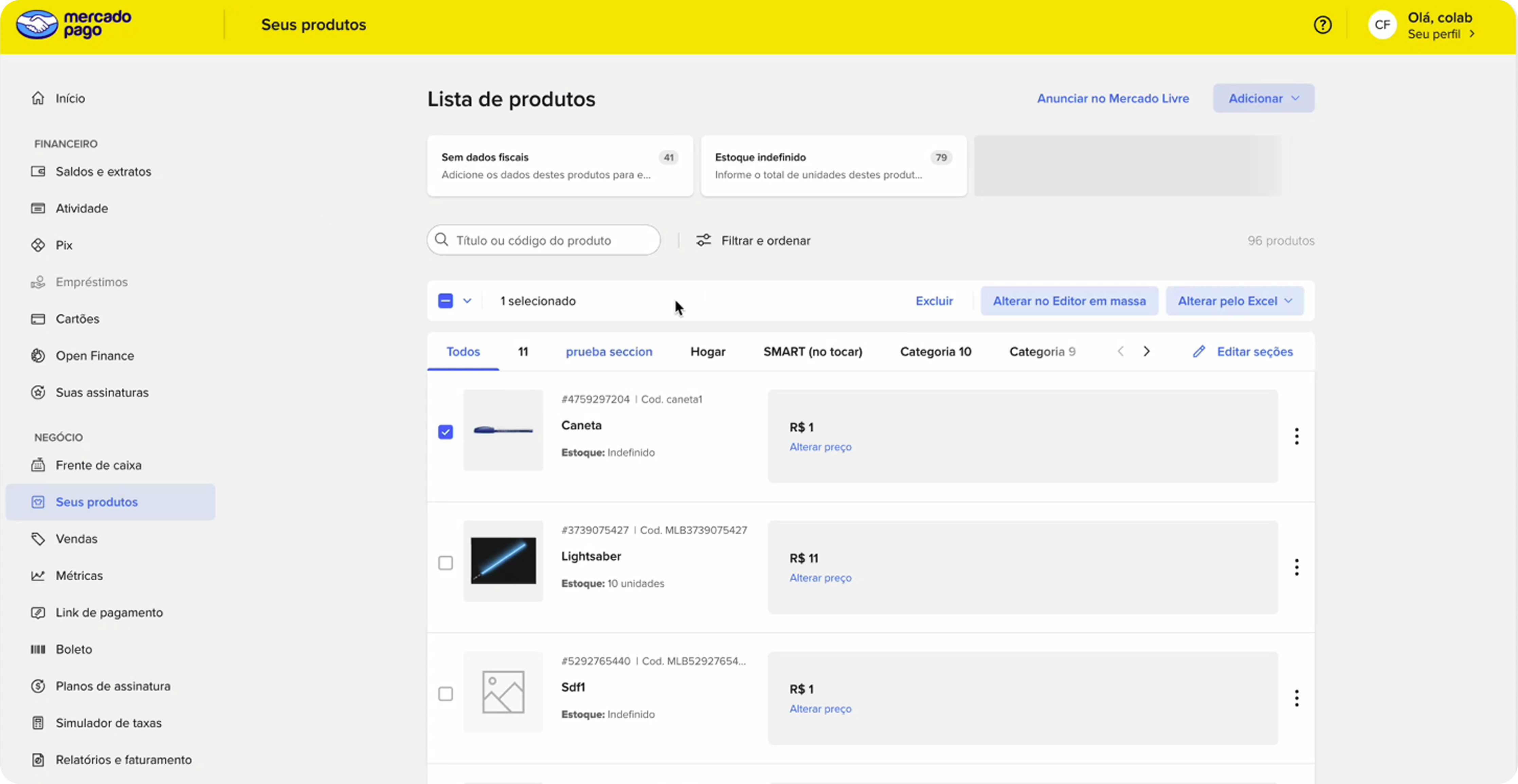The width and height of the screenshot is (1518, 784).
Task: Click the Lightsaber product name
Action: click(x=591, y=556)
